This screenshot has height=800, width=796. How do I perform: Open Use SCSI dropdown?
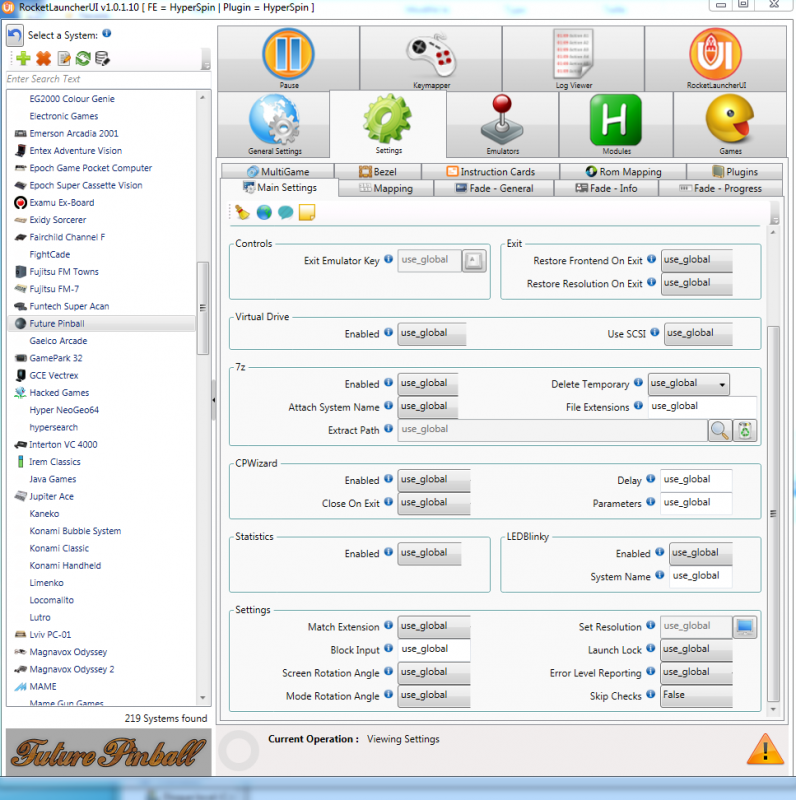[x=698, y=334]
